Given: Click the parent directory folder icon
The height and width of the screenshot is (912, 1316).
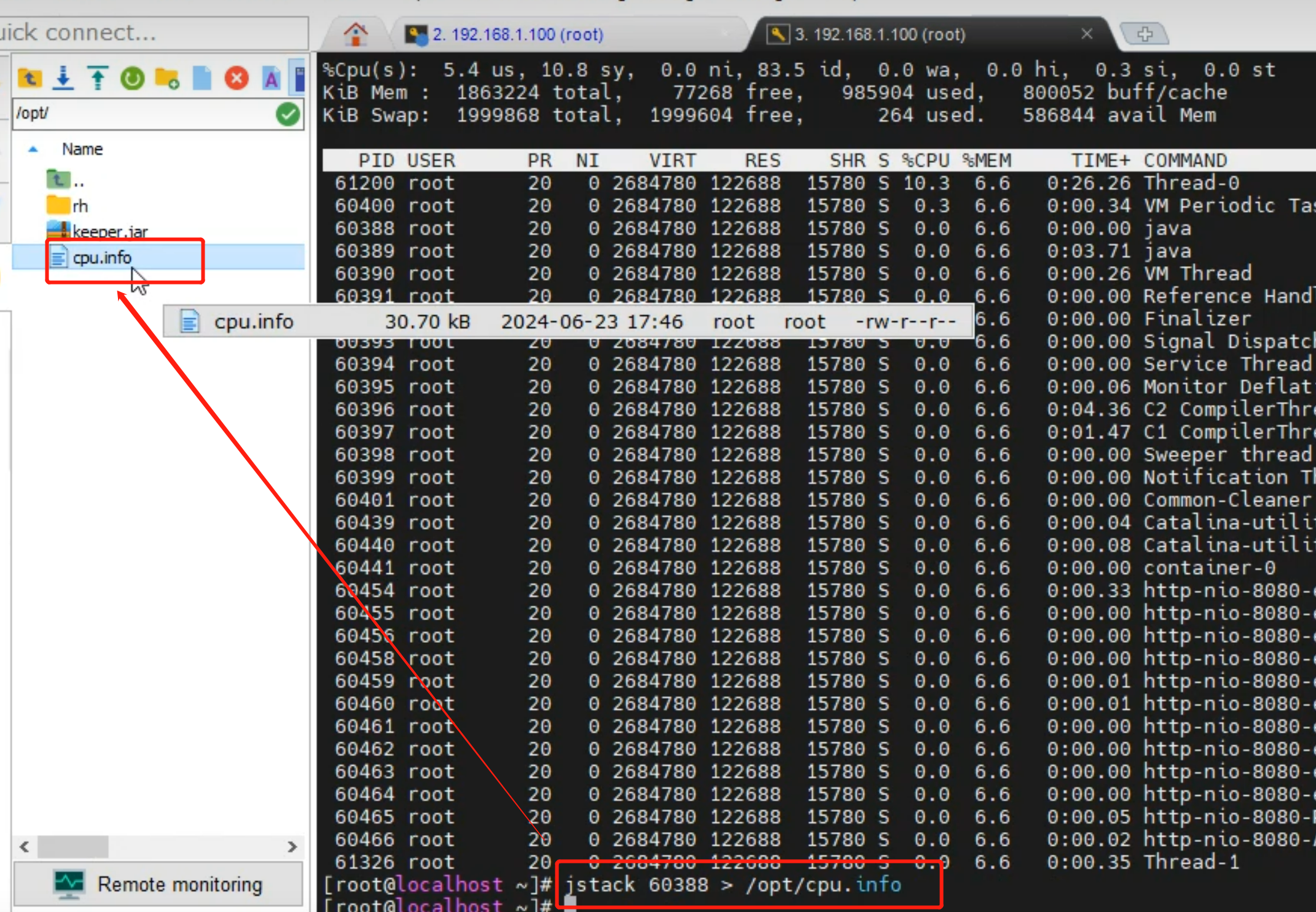Looking at the screenshot, I should click(x=29, y=78).
